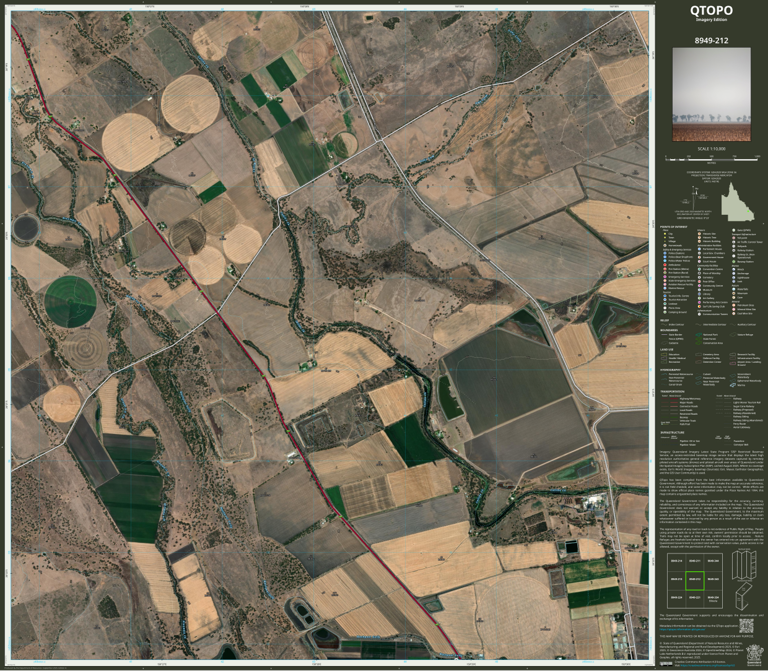This screenshot has width=768, height=671.
Task: Click the metres scale bar
Action: (713, 159)
